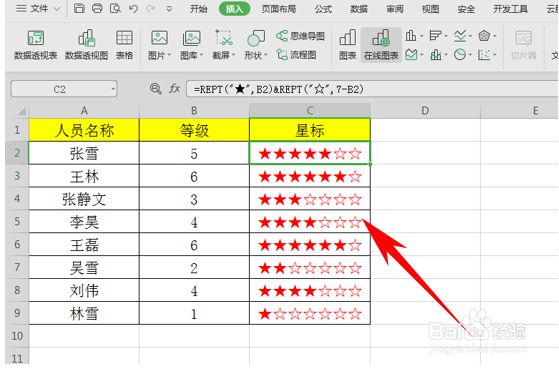Select column C header
Image resolution: width=559 pixels, height=368 pixels.
pos(310,111)
